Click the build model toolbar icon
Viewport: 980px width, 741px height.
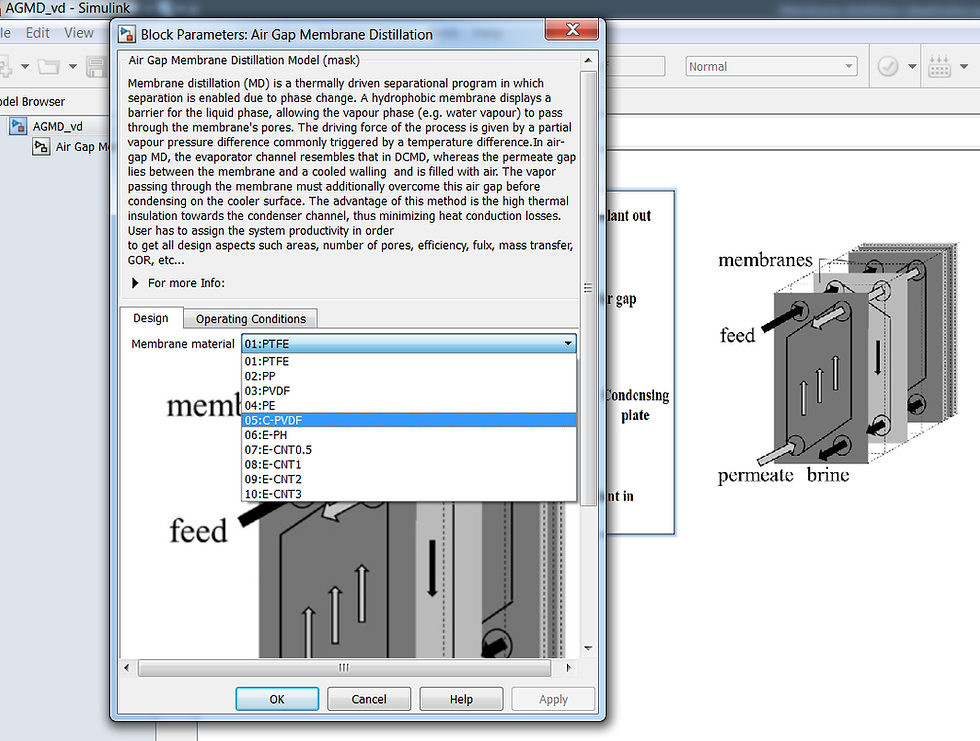pos(939,66)
